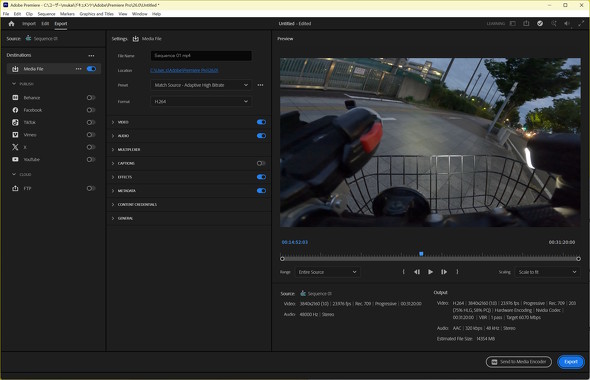Click Media File icon in Settings header

136,39
